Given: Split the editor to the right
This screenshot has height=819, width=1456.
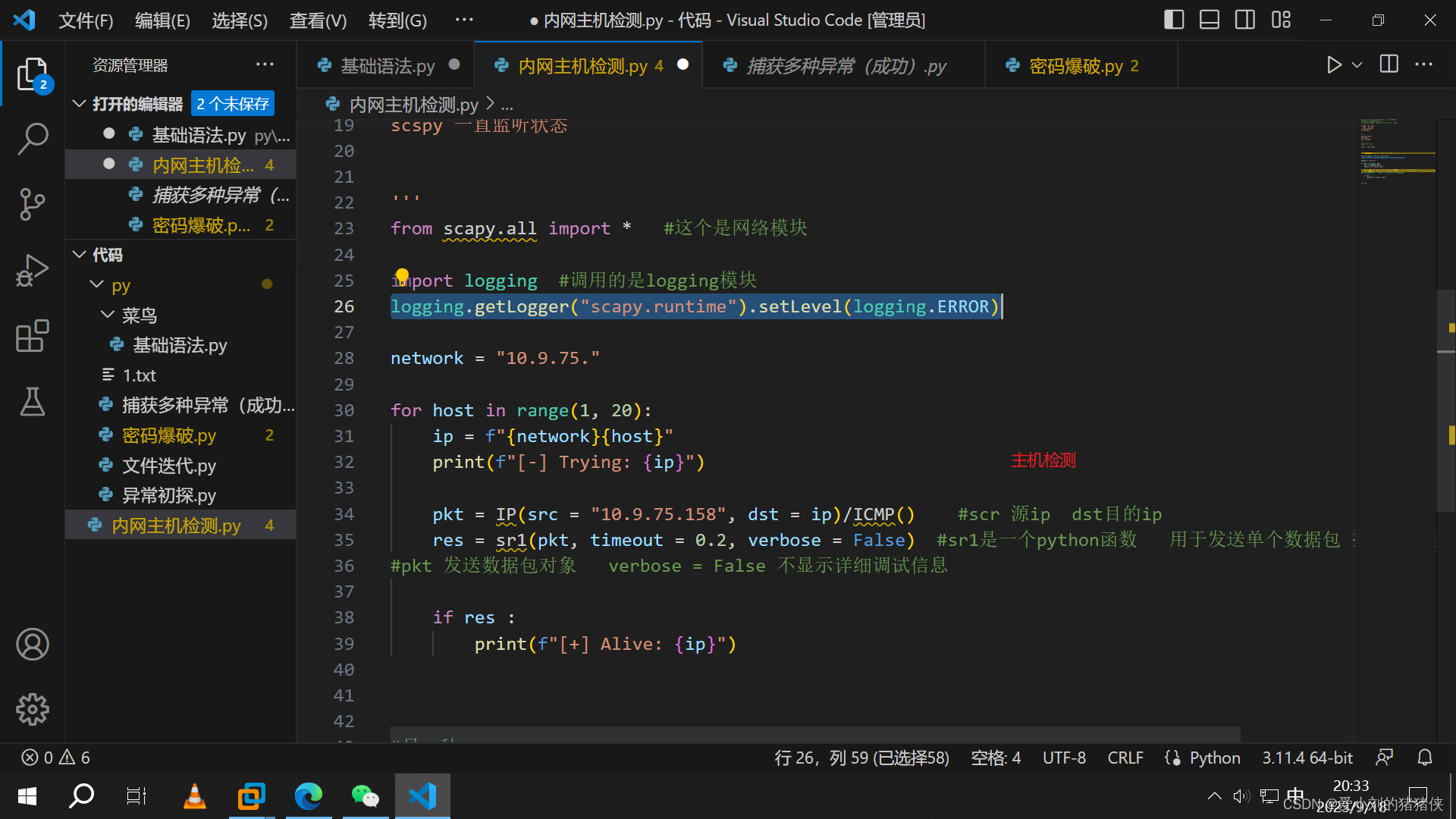Looking at the screenshot, I should 1389,65.
